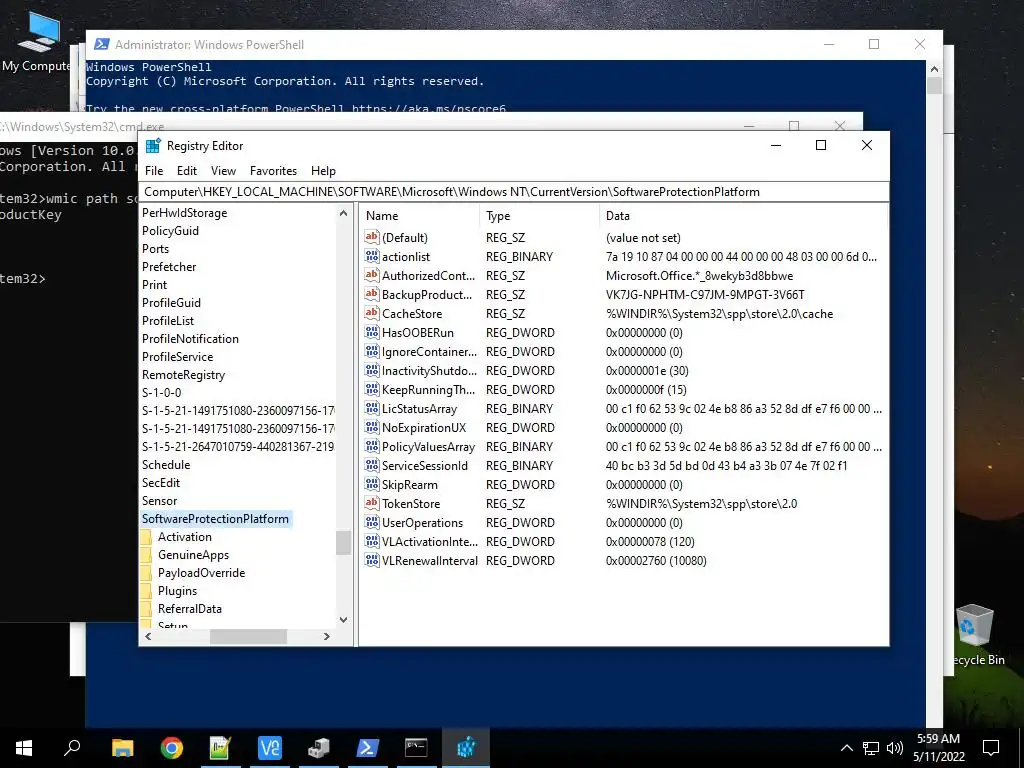The width and height of the screenshot is (1024, 768).
Task: Open File Explorer from the taskbar
Action: 122,748
